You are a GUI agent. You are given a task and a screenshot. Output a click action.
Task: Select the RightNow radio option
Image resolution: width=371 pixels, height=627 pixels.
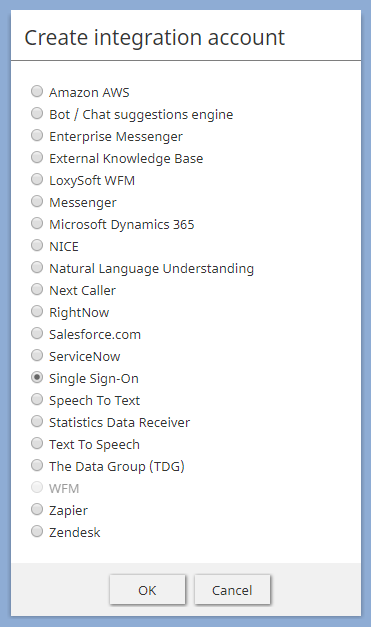pyautogui.click(x=37, y=312)
